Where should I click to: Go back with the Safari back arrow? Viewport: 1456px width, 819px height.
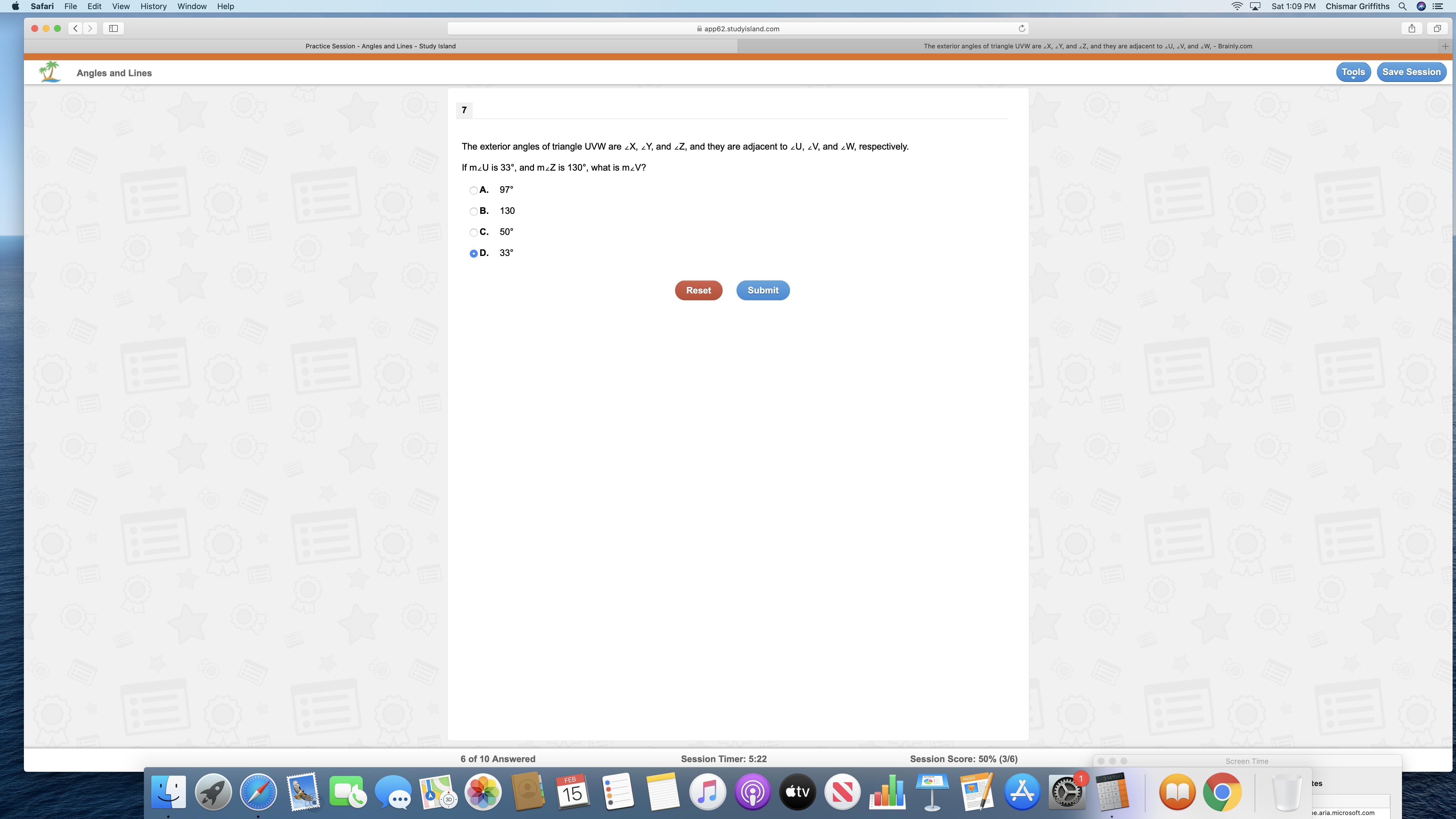(x=76, y=28)
